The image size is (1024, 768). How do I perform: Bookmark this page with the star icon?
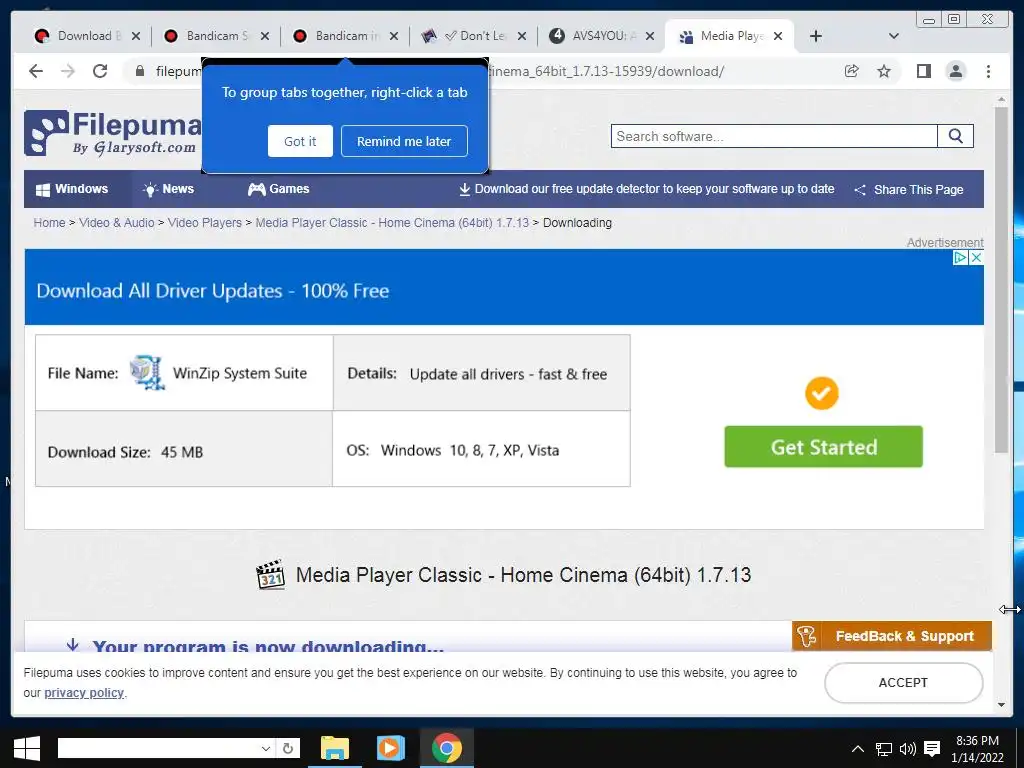pos(884,71)
